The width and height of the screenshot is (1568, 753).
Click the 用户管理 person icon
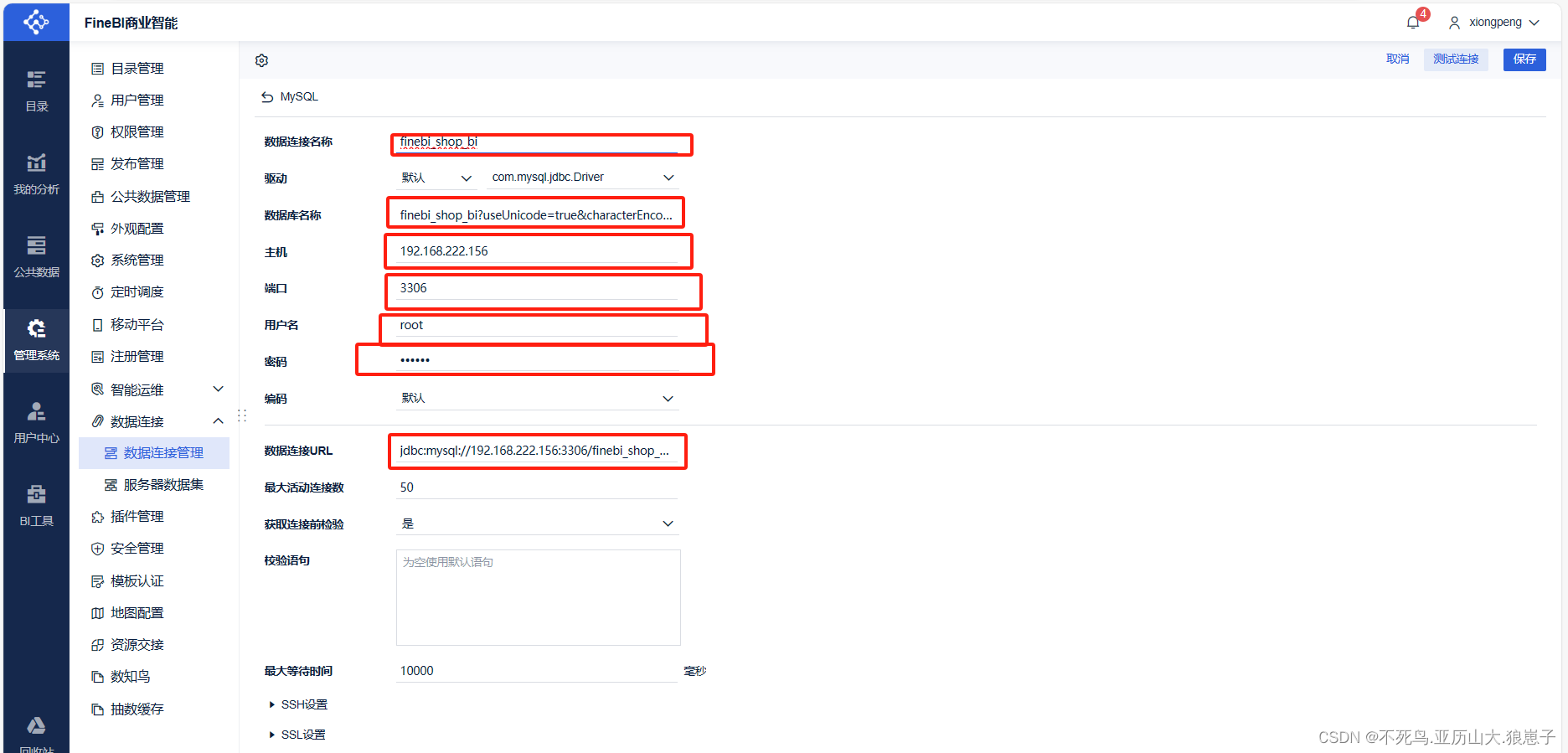[x=97, y=101]
